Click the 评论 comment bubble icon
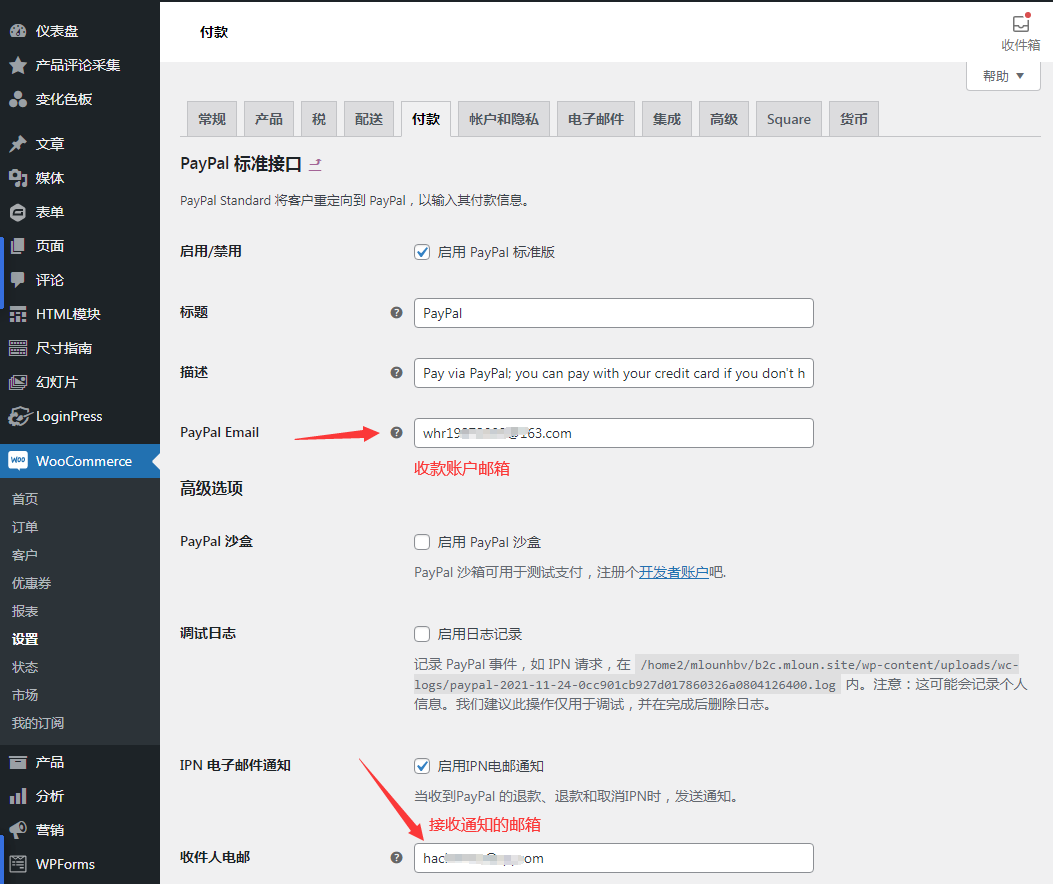 pyautogui.click(x=18, y=280)
